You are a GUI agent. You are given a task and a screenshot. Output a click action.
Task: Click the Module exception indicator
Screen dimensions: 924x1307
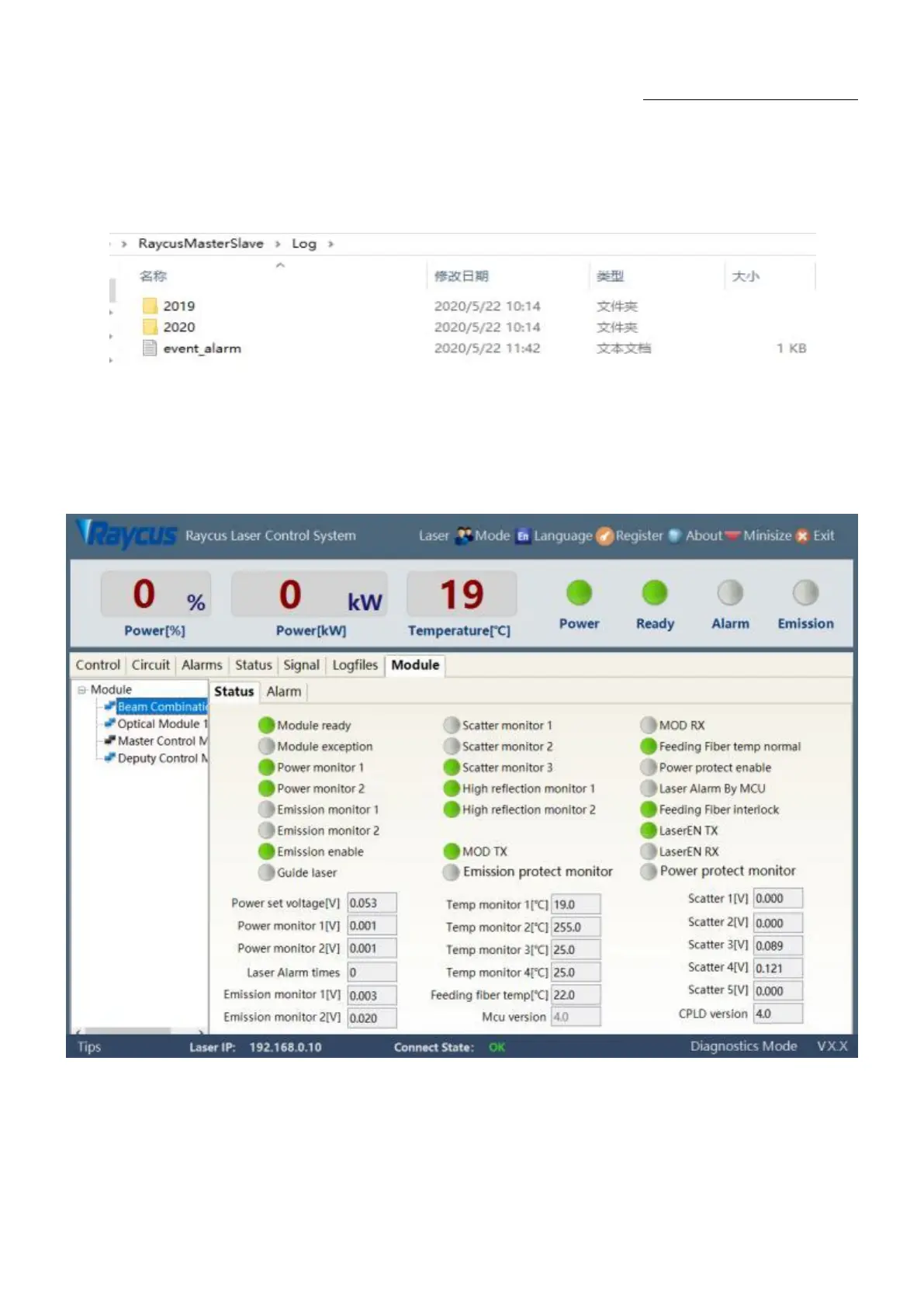[x=266, y=746]
